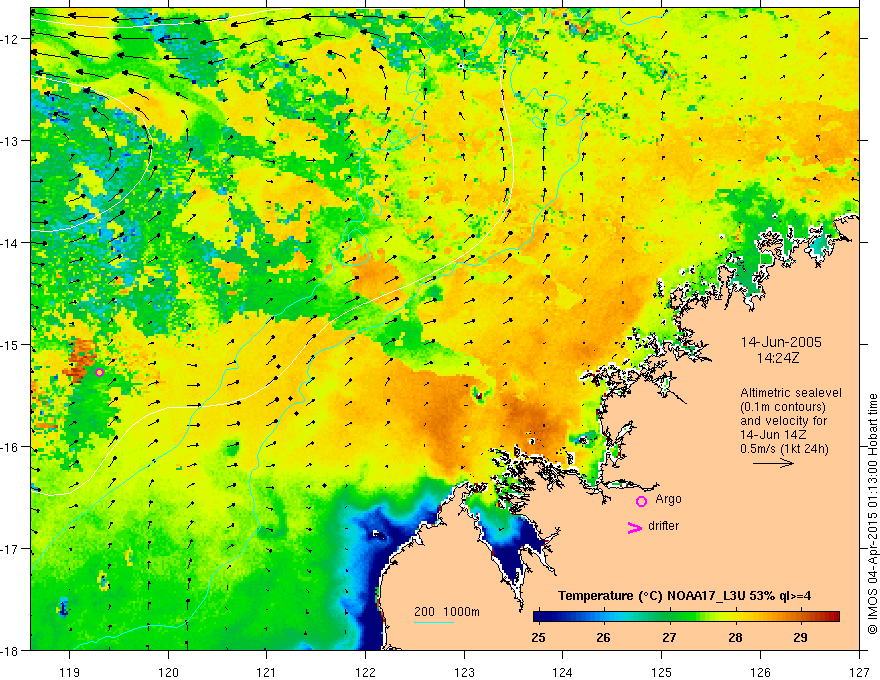This screenshot has height=680, width=880.
Task: Click the 0.5m/s velocity reference arrow
Action: click(773, 463)
